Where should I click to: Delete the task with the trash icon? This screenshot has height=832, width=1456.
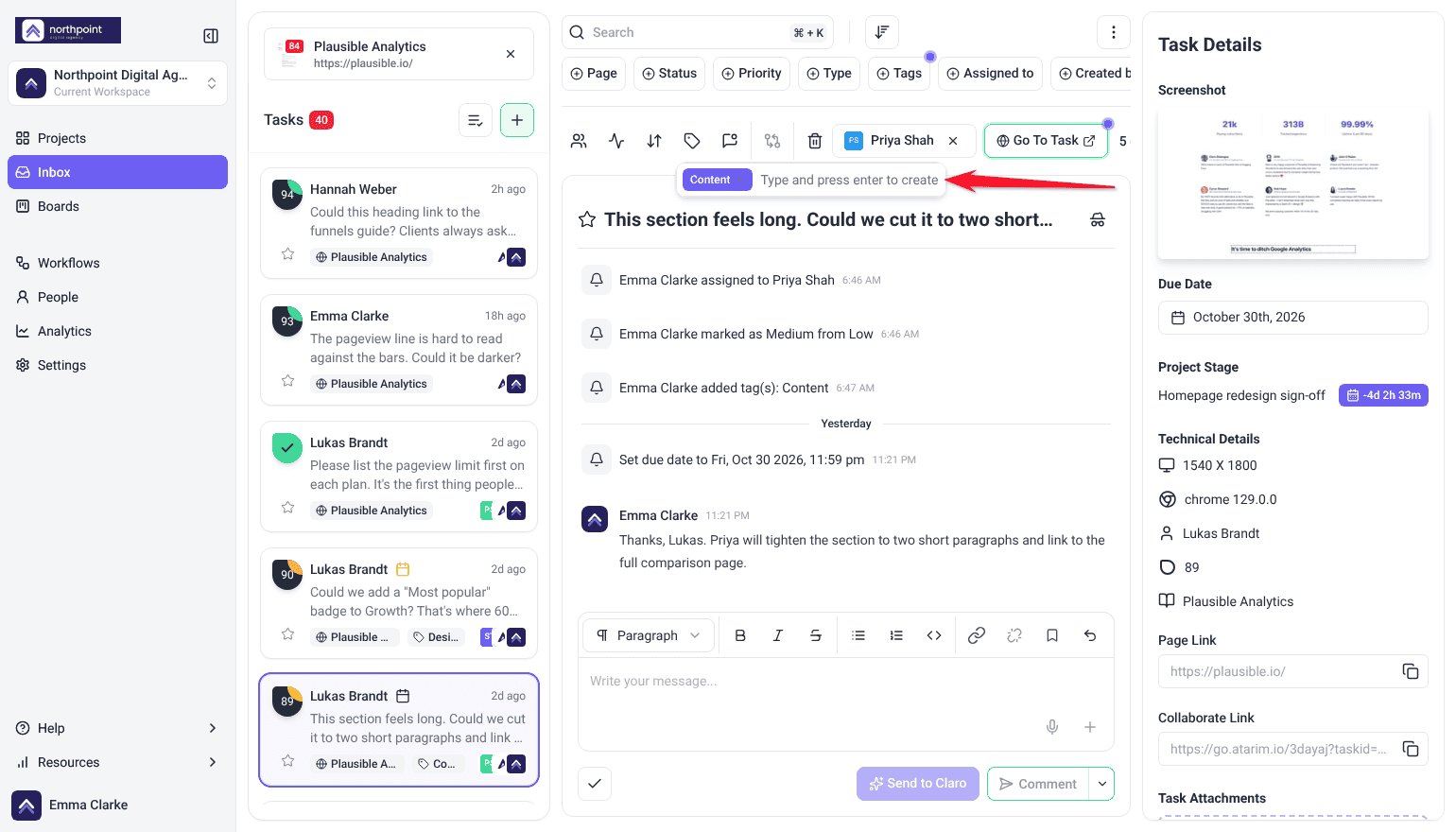[x=815, y=141]
